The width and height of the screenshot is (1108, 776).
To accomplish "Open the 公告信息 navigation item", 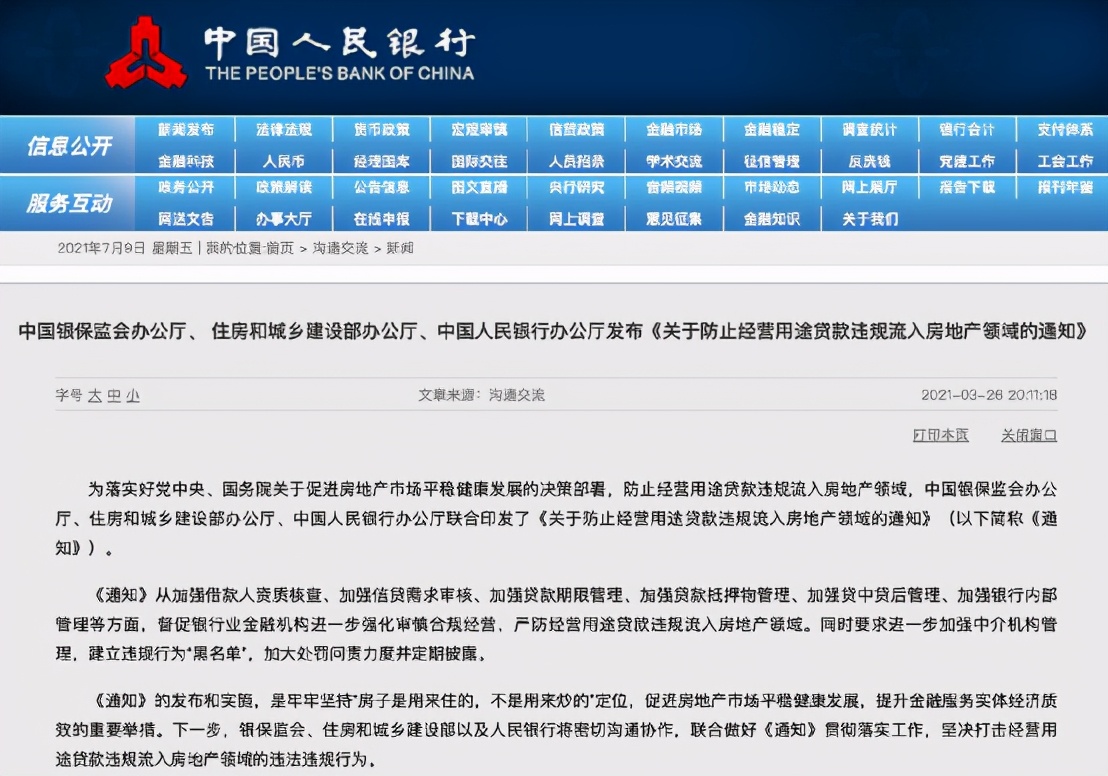I will (x=381, y=188).
